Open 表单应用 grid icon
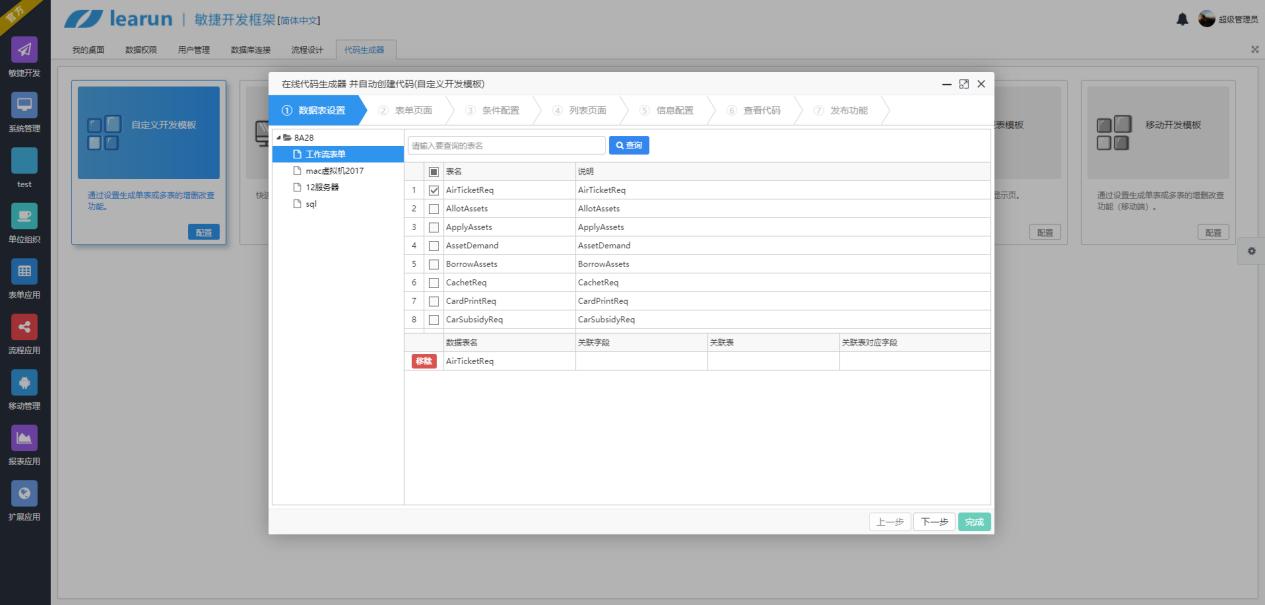Viewport: 1265px width, 605px height. click(25, 272)
